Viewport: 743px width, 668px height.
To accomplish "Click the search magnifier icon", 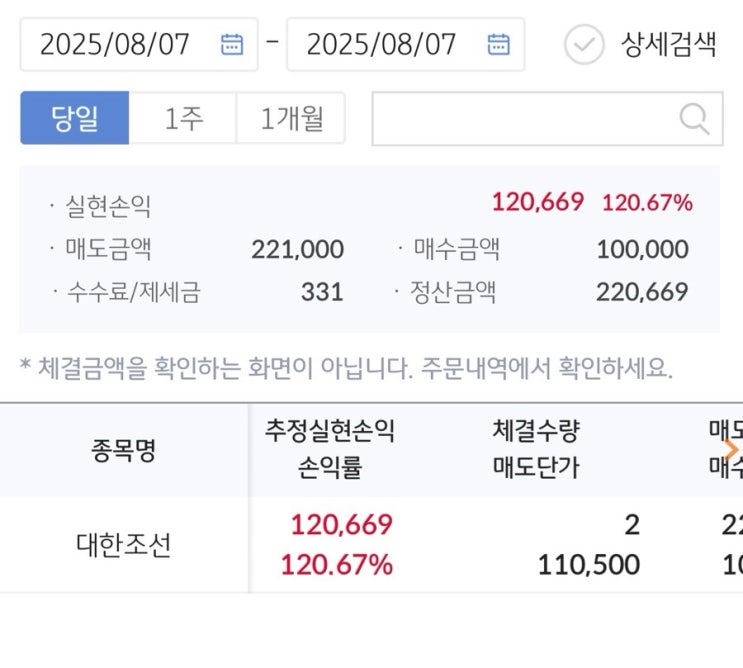I will point(694,119).
